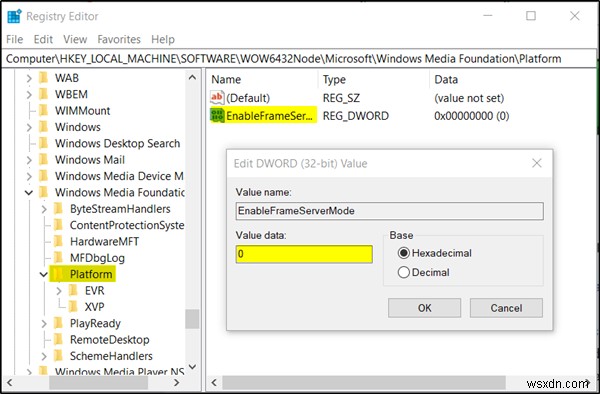600x394 pixels.
Task: Click the EVR folder icon
Action: coord(73,291)
